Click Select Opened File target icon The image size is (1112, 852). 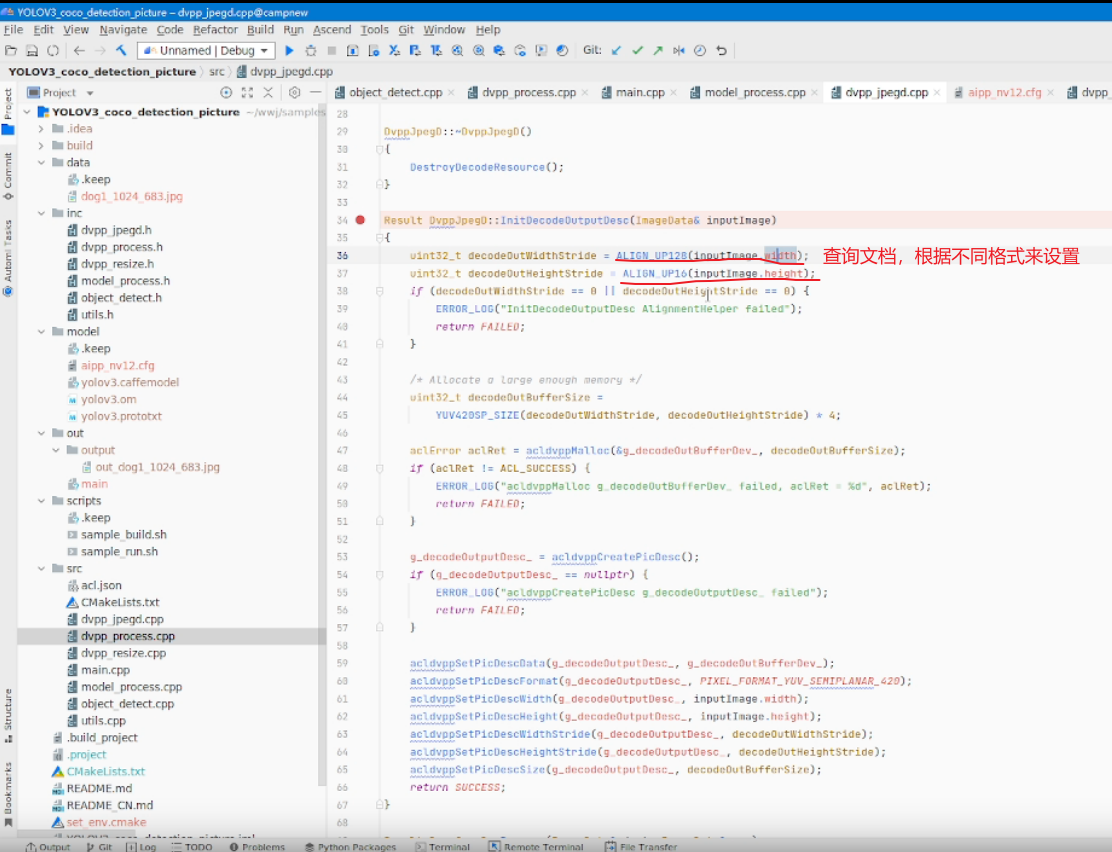tap(226, 92)
